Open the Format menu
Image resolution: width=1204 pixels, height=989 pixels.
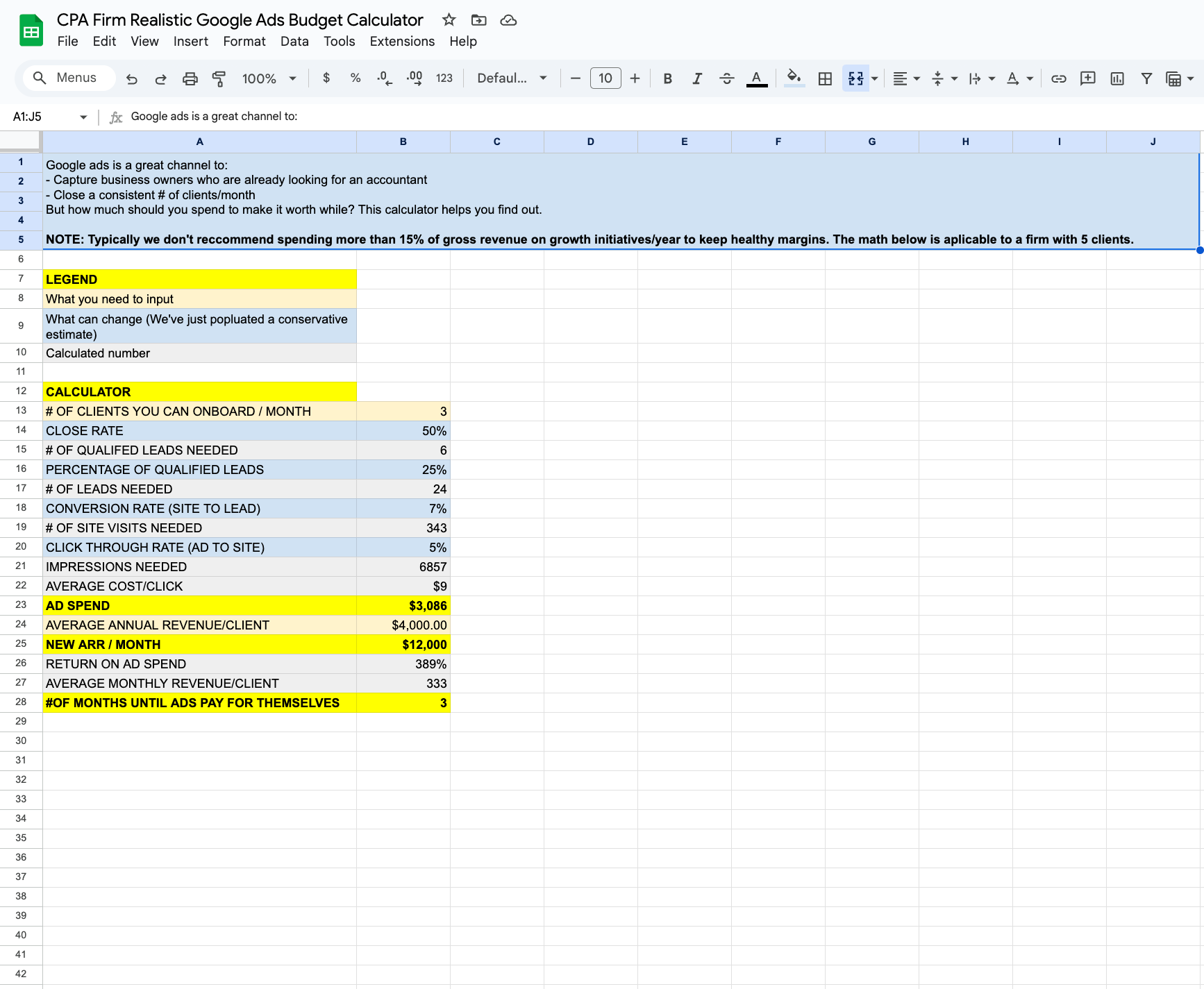pos(244,42)
